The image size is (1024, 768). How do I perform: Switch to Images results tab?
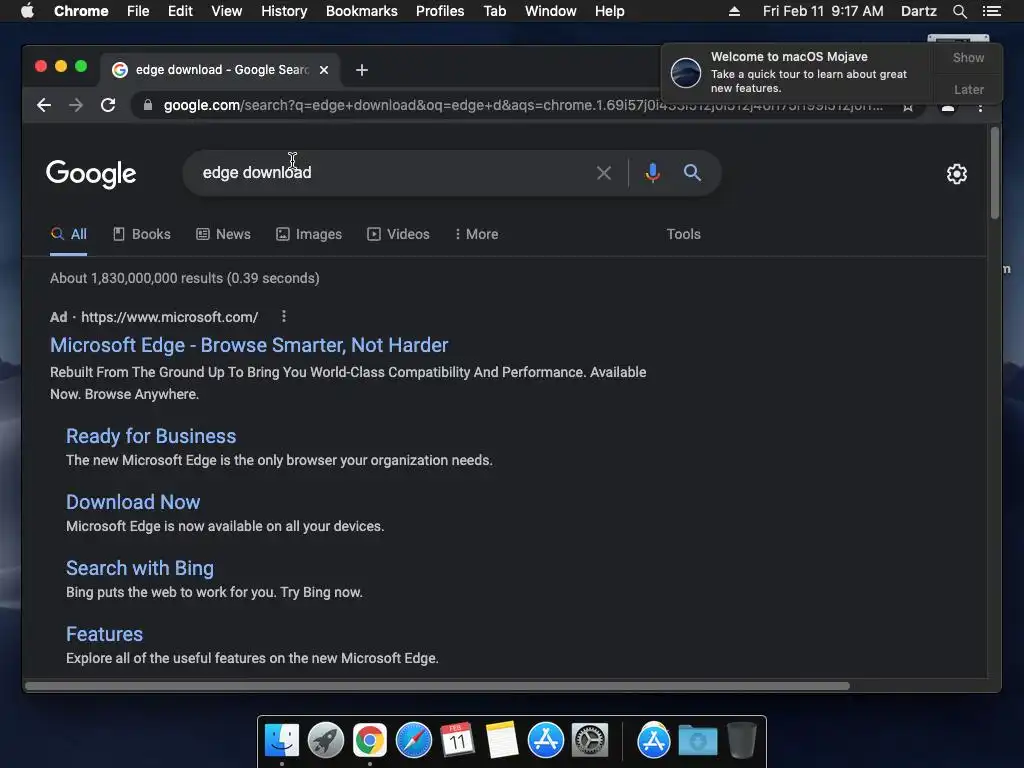click(x=309, y=234)
